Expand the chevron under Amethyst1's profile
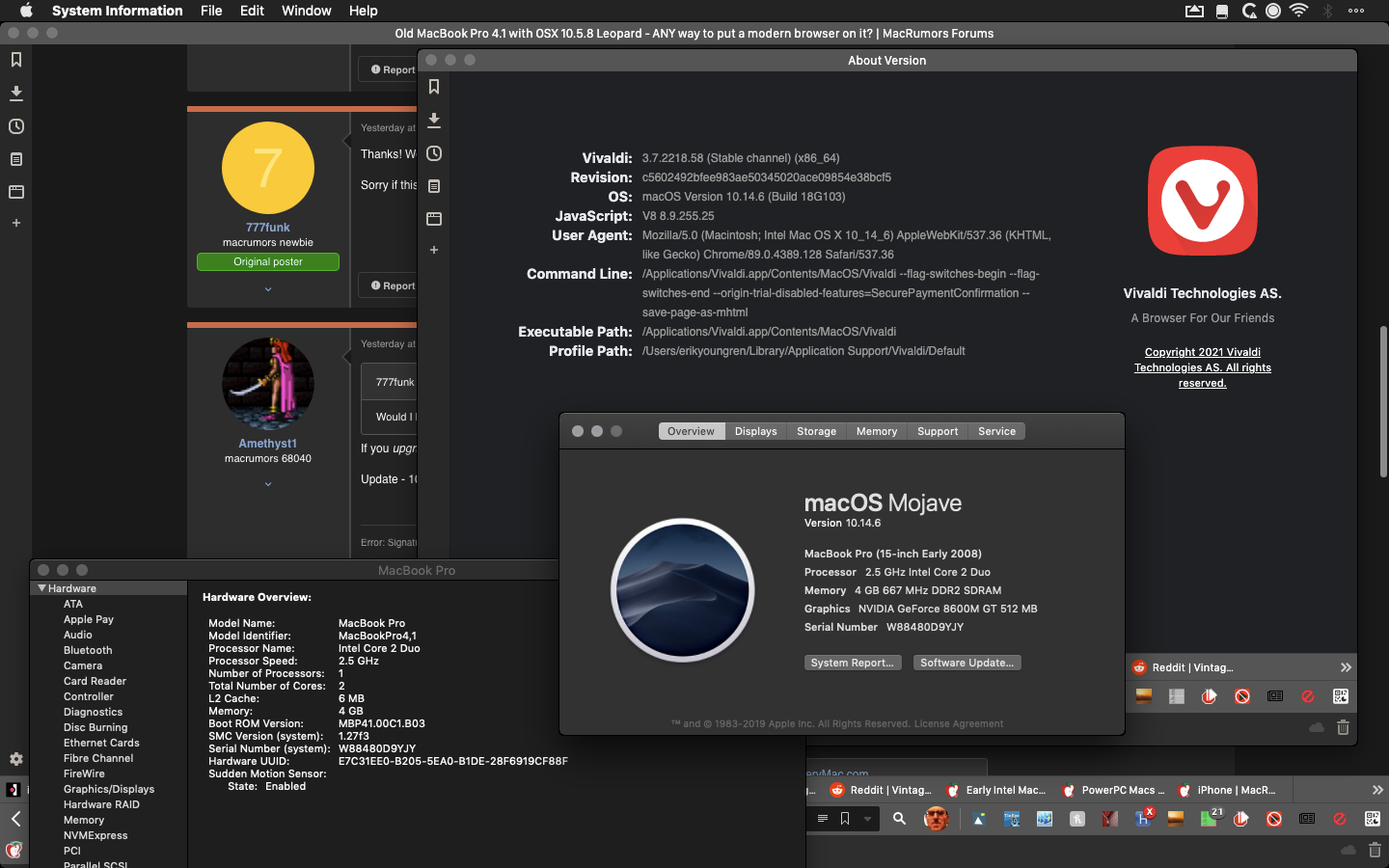This screenshot has width=1389, height=868. click(x=268, y=484)
